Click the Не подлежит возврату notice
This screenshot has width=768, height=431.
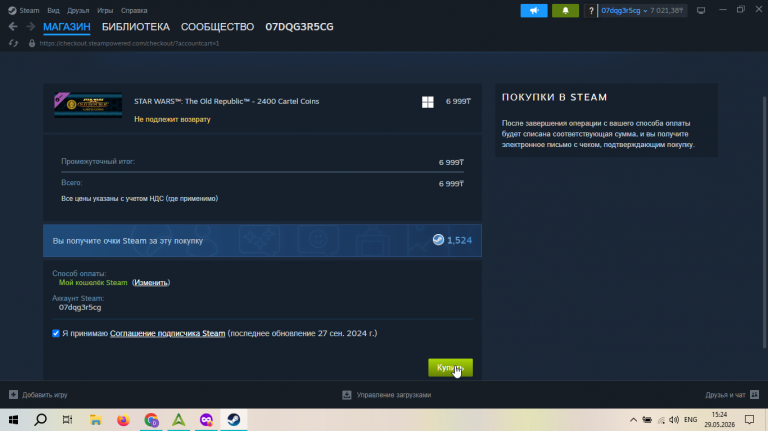[x=172, y=120]
